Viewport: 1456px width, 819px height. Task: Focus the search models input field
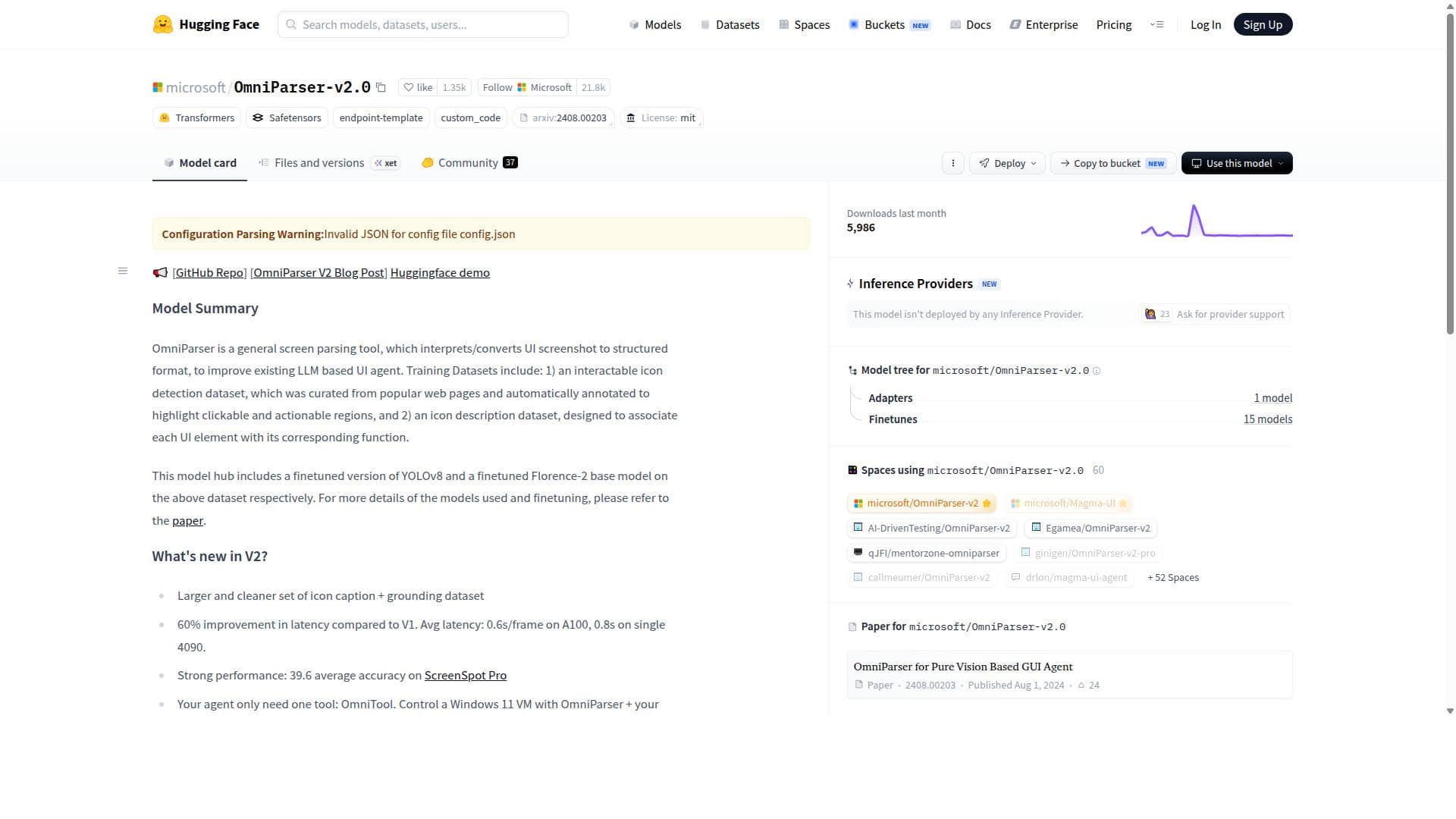(423, 24)
